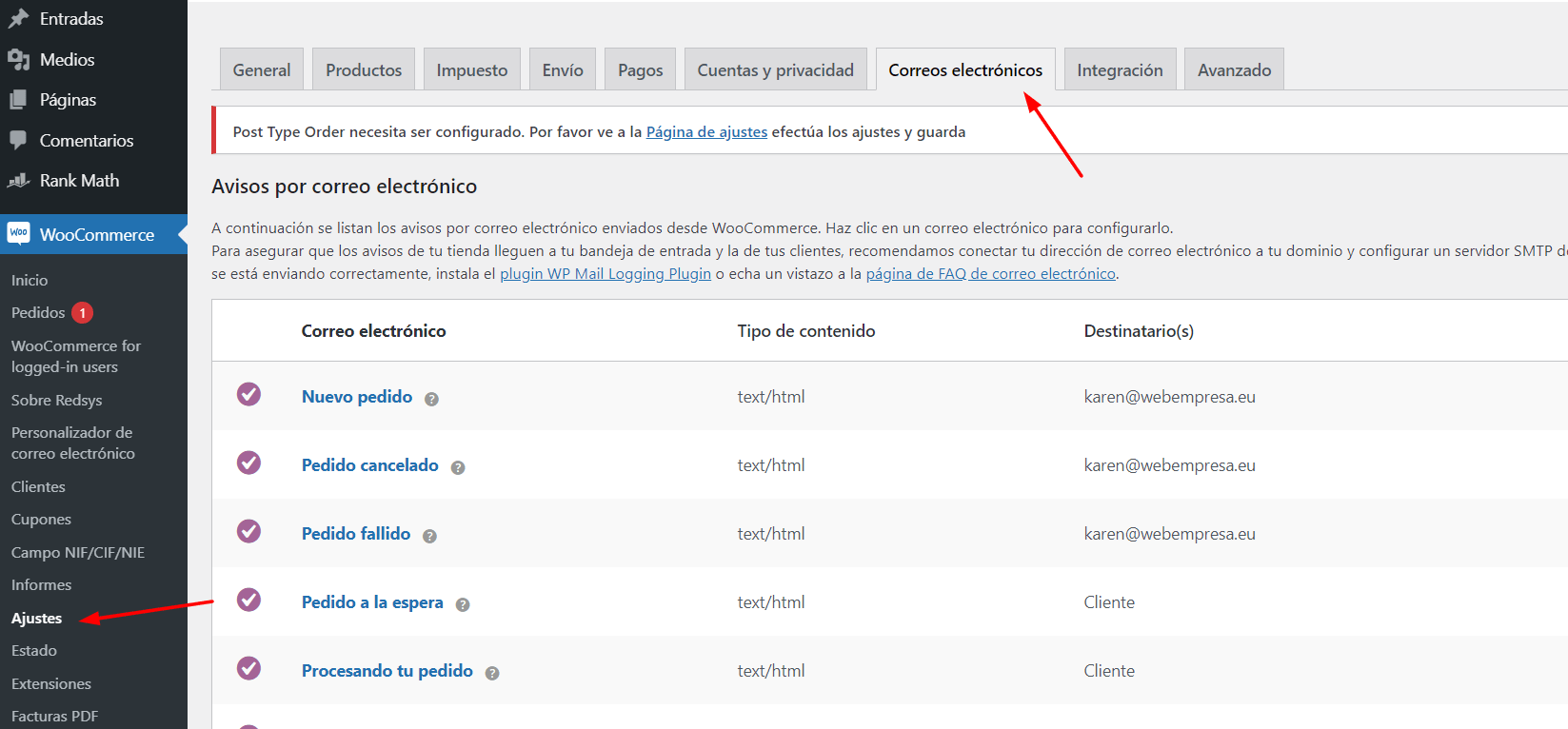This screenshot has width=1568, height=729.
Task: Switch to the Productos tab
Action: (x=364, y=69)
